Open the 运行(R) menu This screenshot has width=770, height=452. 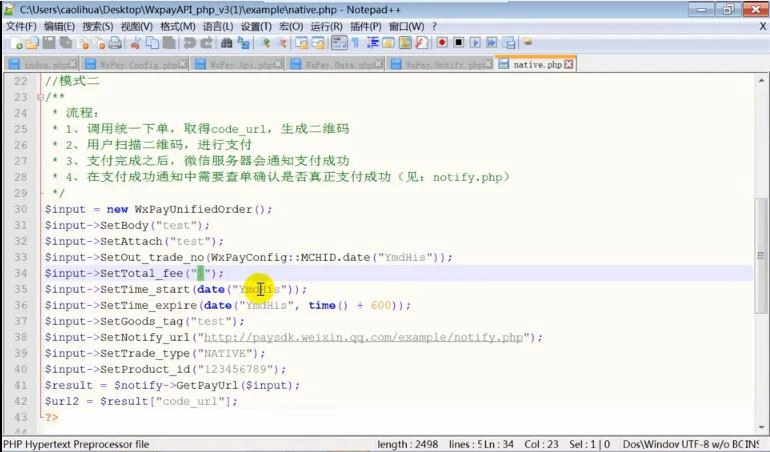tap(327, 27)
